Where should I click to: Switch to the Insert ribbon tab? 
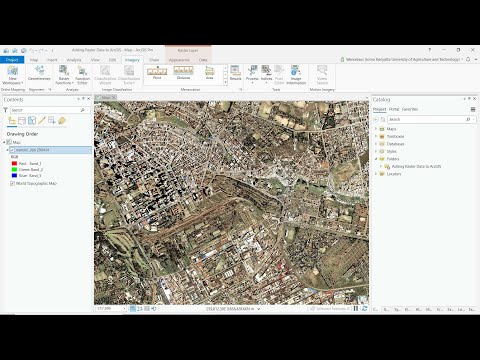52,60
